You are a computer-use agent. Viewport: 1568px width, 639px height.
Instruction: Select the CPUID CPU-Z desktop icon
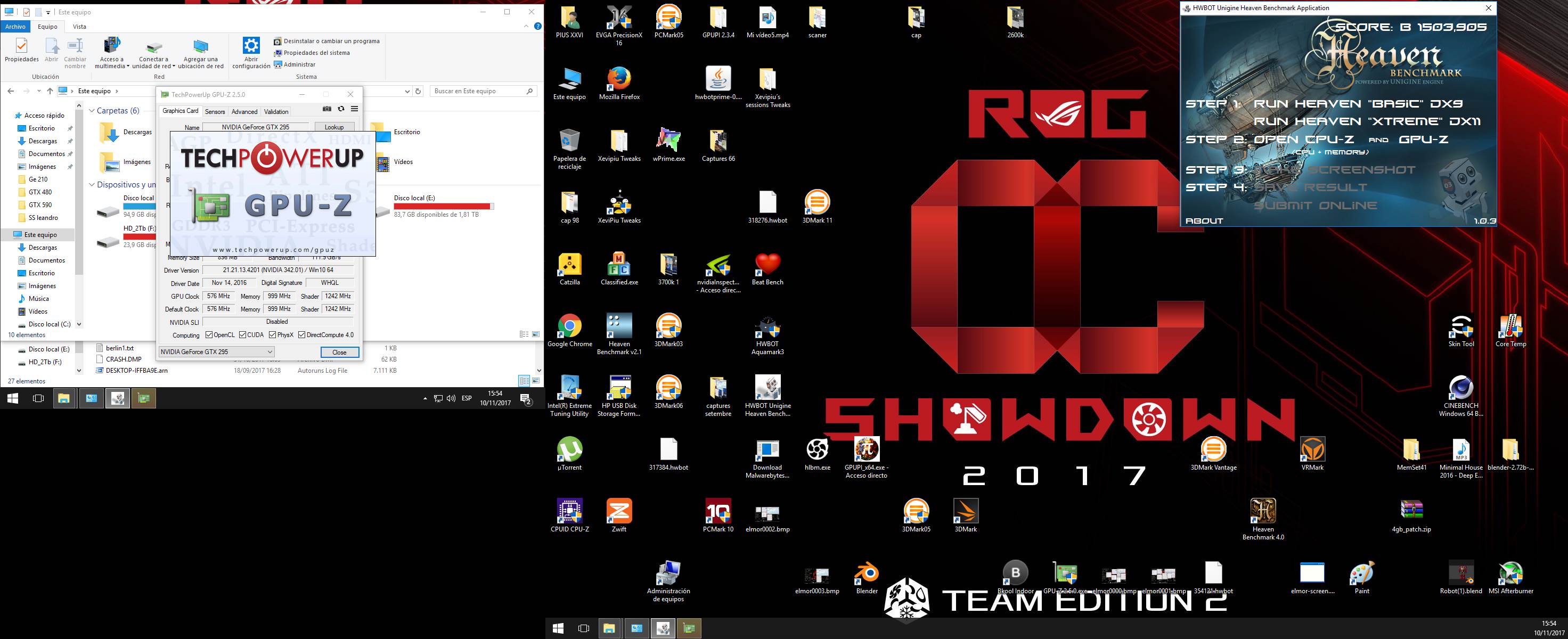coord(570,516)
